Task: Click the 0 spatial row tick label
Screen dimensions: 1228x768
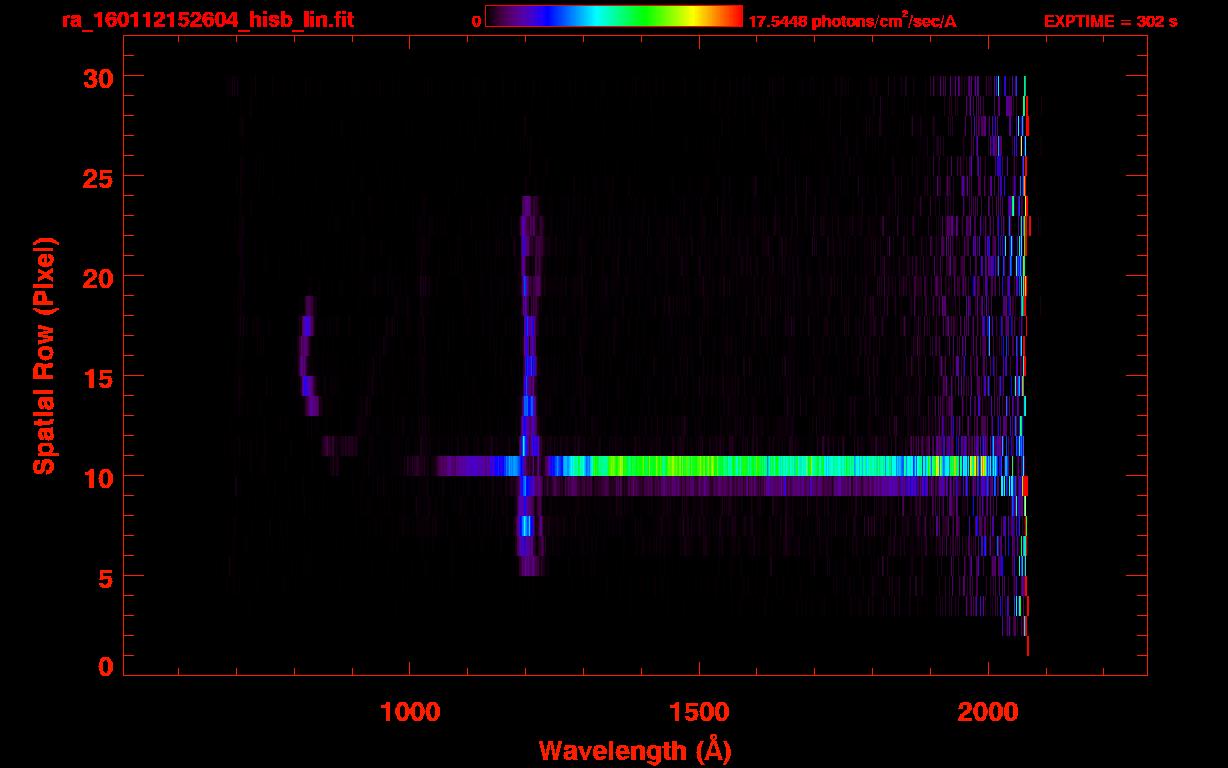Action: 105,666
